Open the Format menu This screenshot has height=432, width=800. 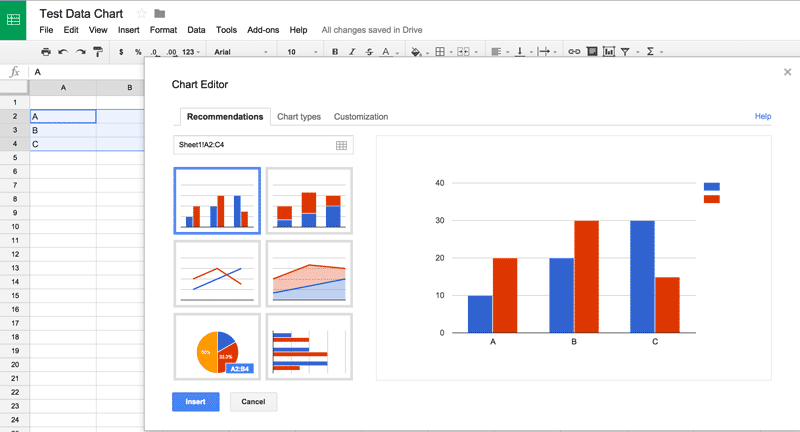[x=163, y=30]
